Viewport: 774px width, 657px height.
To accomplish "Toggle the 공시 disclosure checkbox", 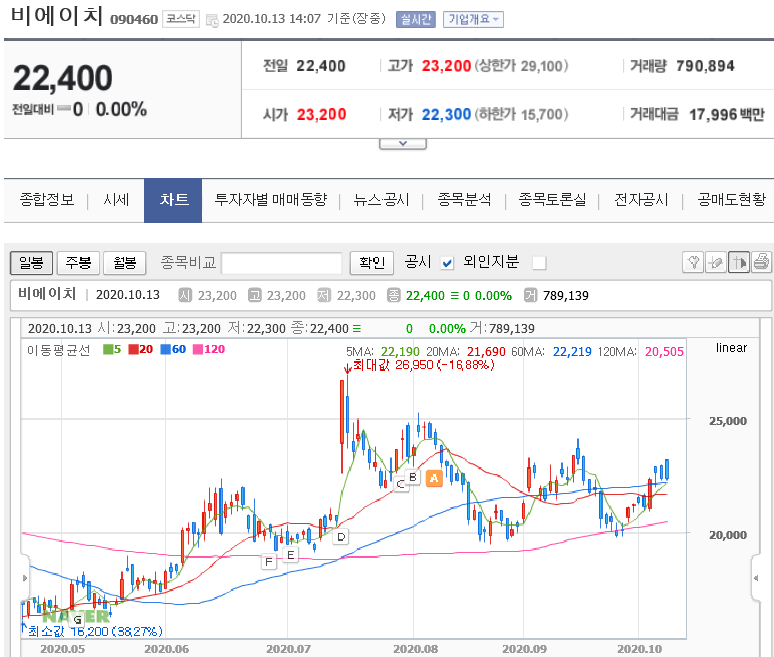I will click(447, 263).
